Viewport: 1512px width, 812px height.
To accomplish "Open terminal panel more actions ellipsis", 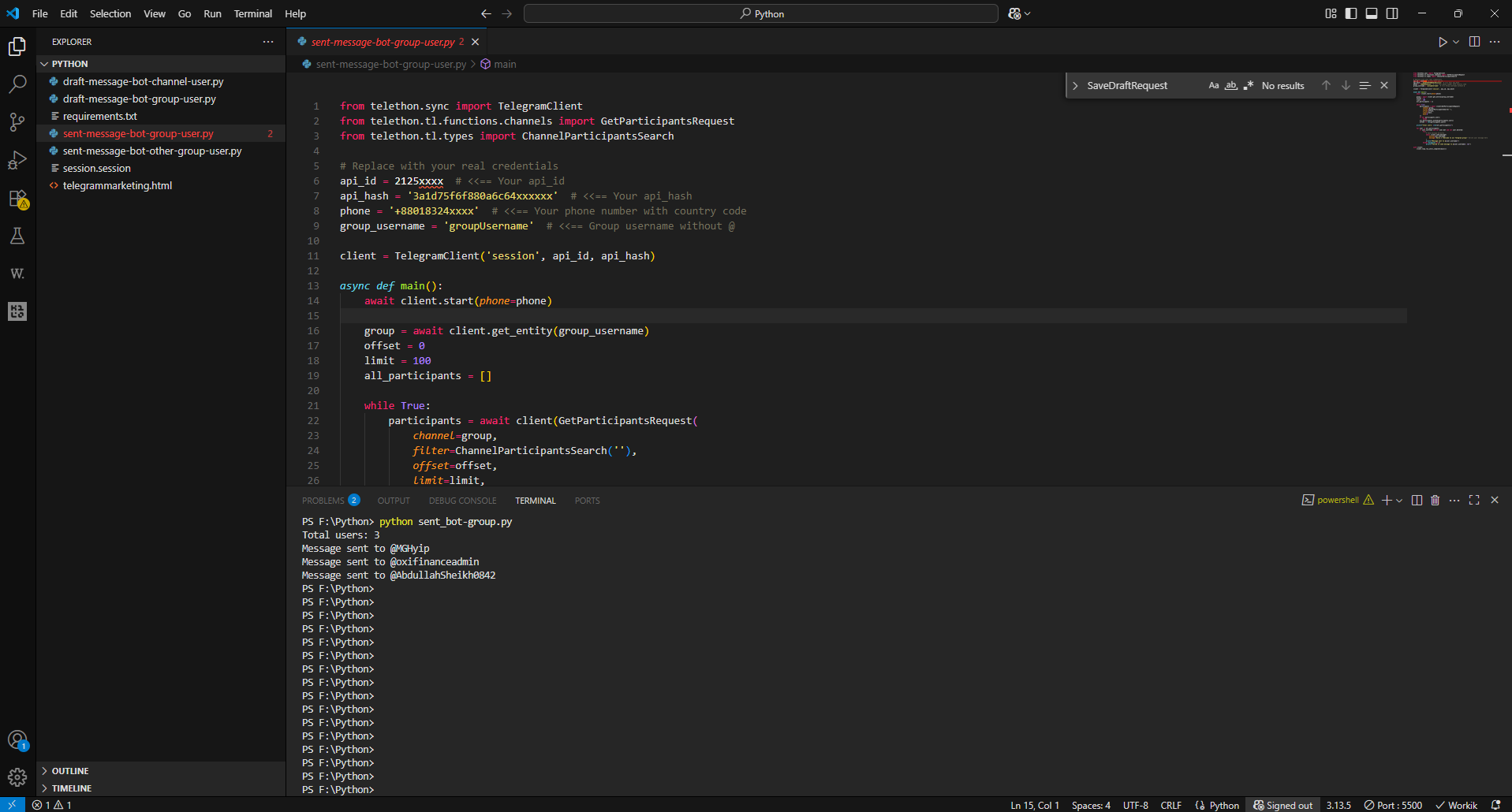I will tap(1454, 501).
